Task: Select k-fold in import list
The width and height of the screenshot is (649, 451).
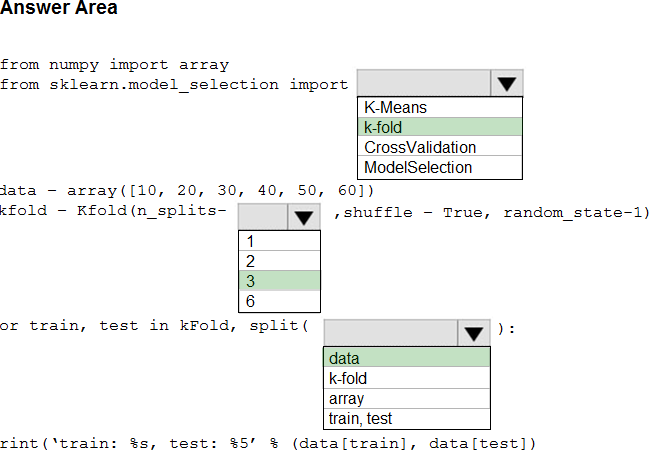Action: coord(440,127)
